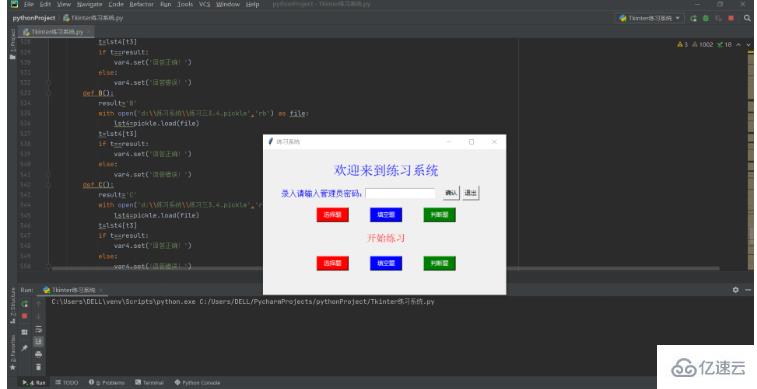Close the Tkinter练习系统.py editor tab

[89, 32]
